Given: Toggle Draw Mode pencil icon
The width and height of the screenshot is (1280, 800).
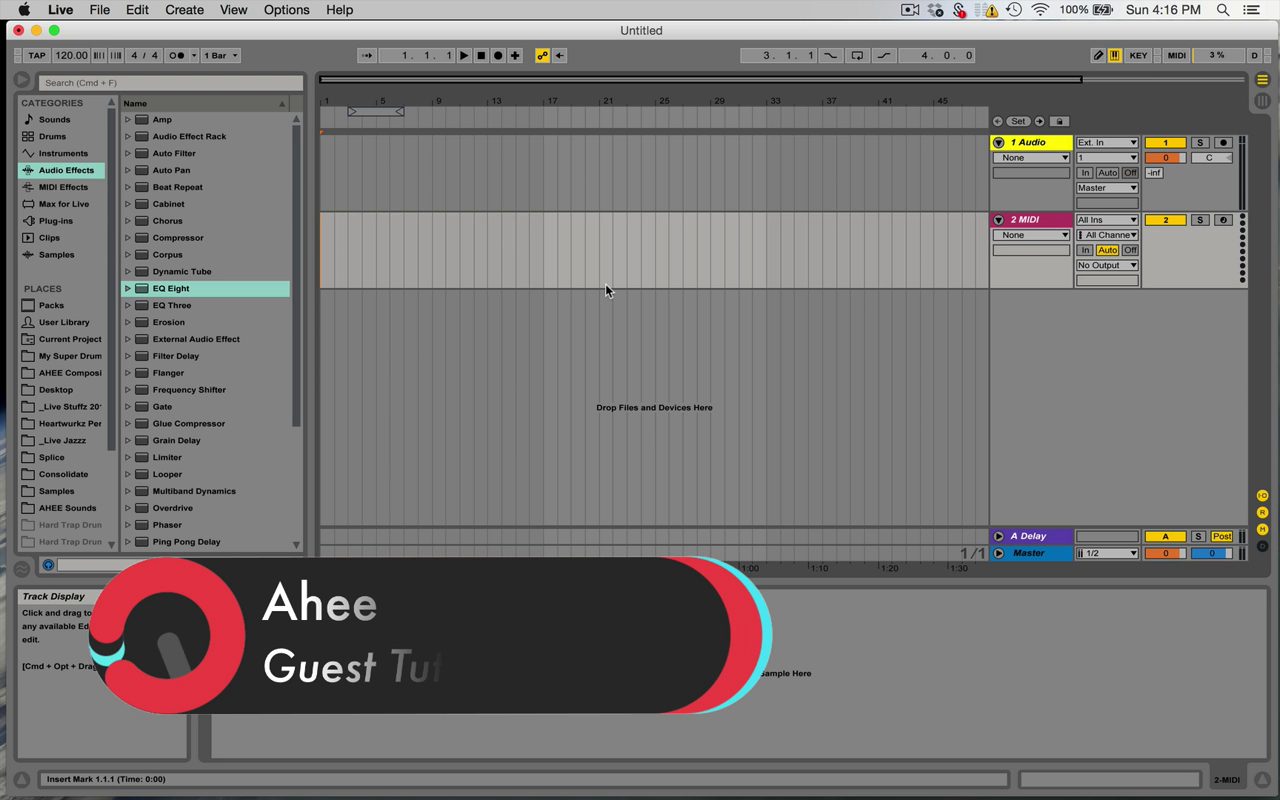Looking at the screenshot, I should click(x=1098, y=56).
